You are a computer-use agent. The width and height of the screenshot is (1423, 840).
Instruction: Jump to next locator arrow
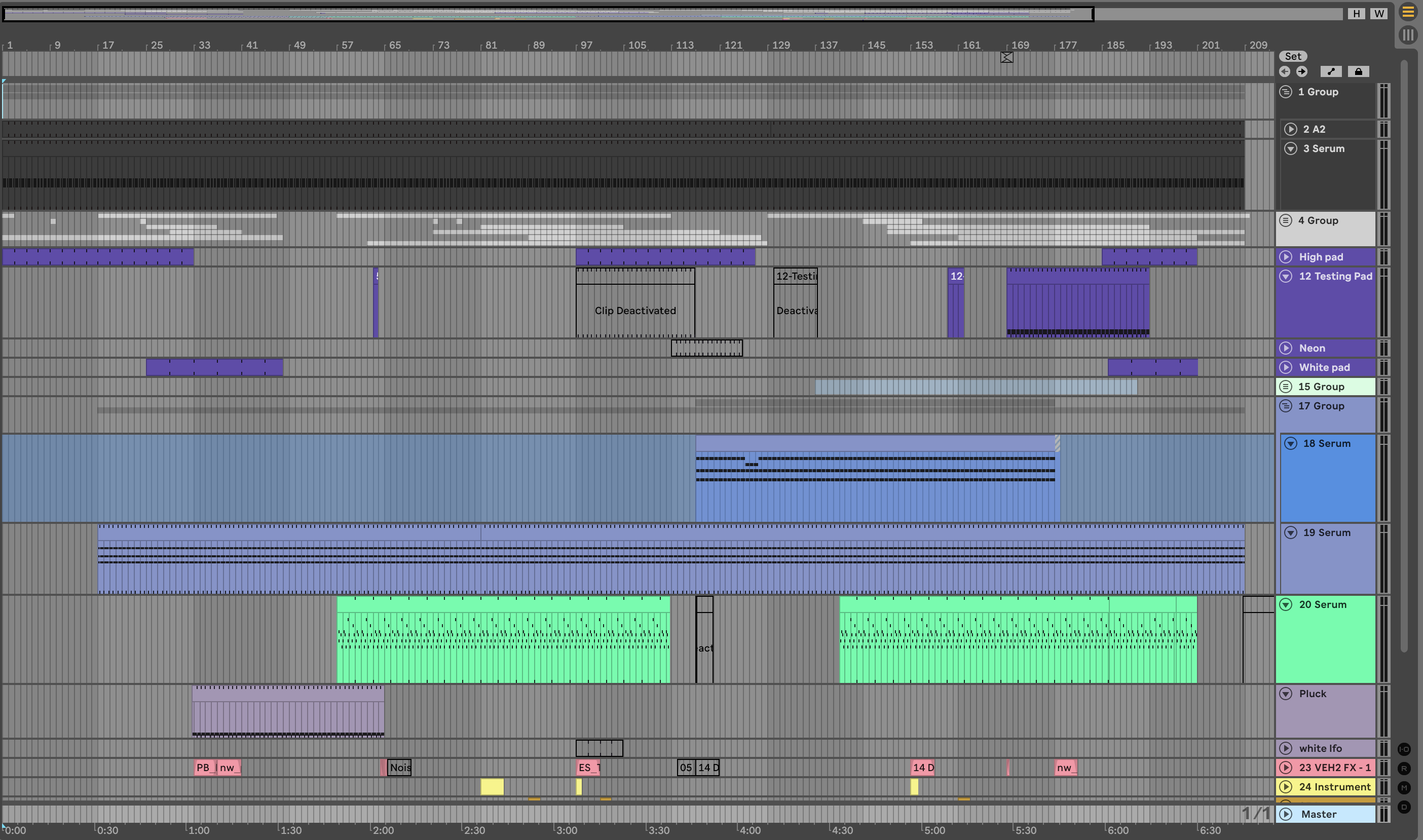[x=1302, y=71]
